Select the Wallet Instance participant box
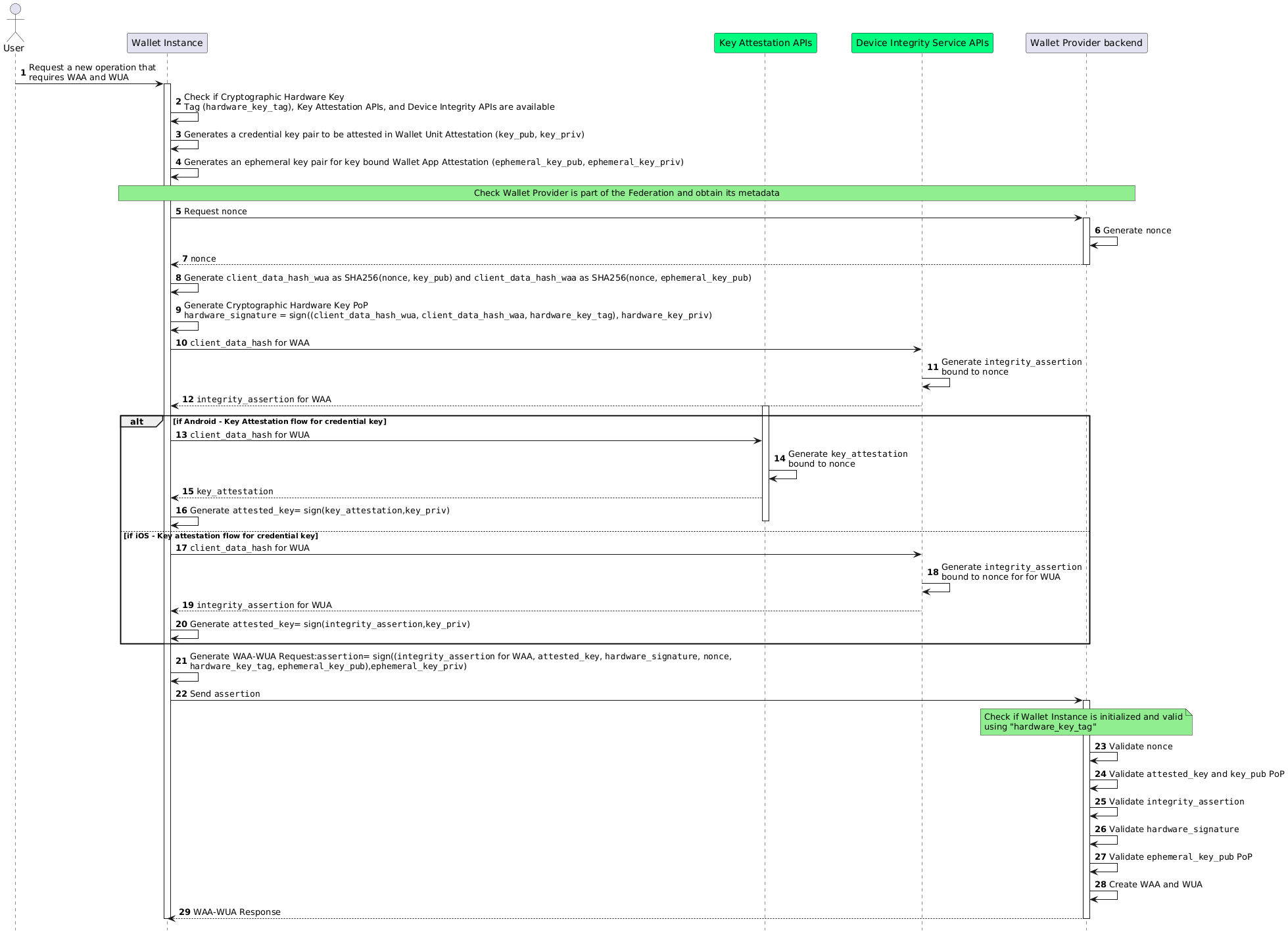The image size is (1288, 934). point(167,43)
